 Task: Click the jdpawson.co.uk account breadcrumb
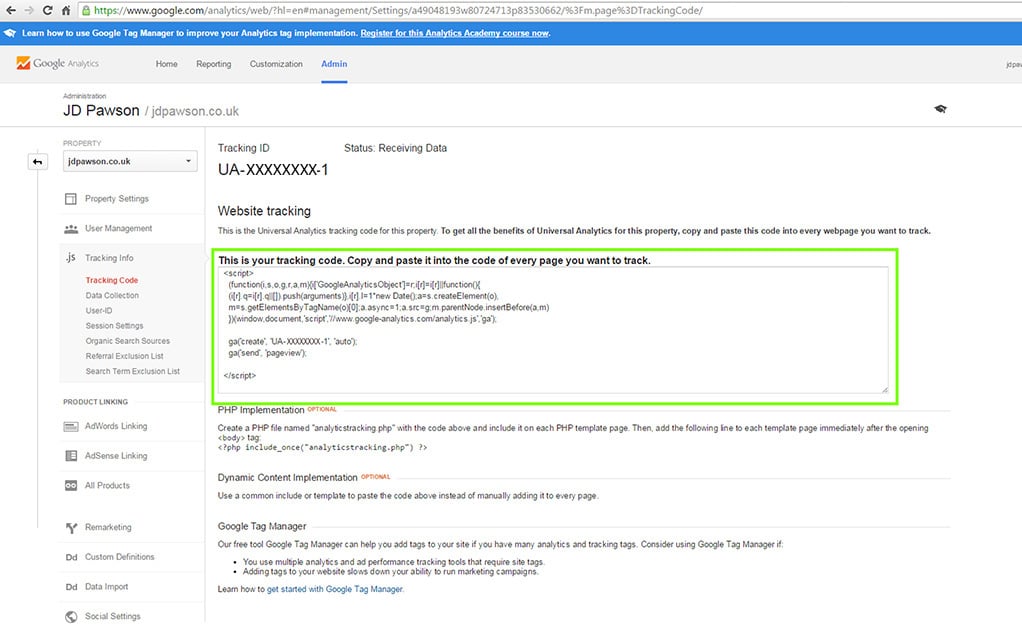click(195, 111)
